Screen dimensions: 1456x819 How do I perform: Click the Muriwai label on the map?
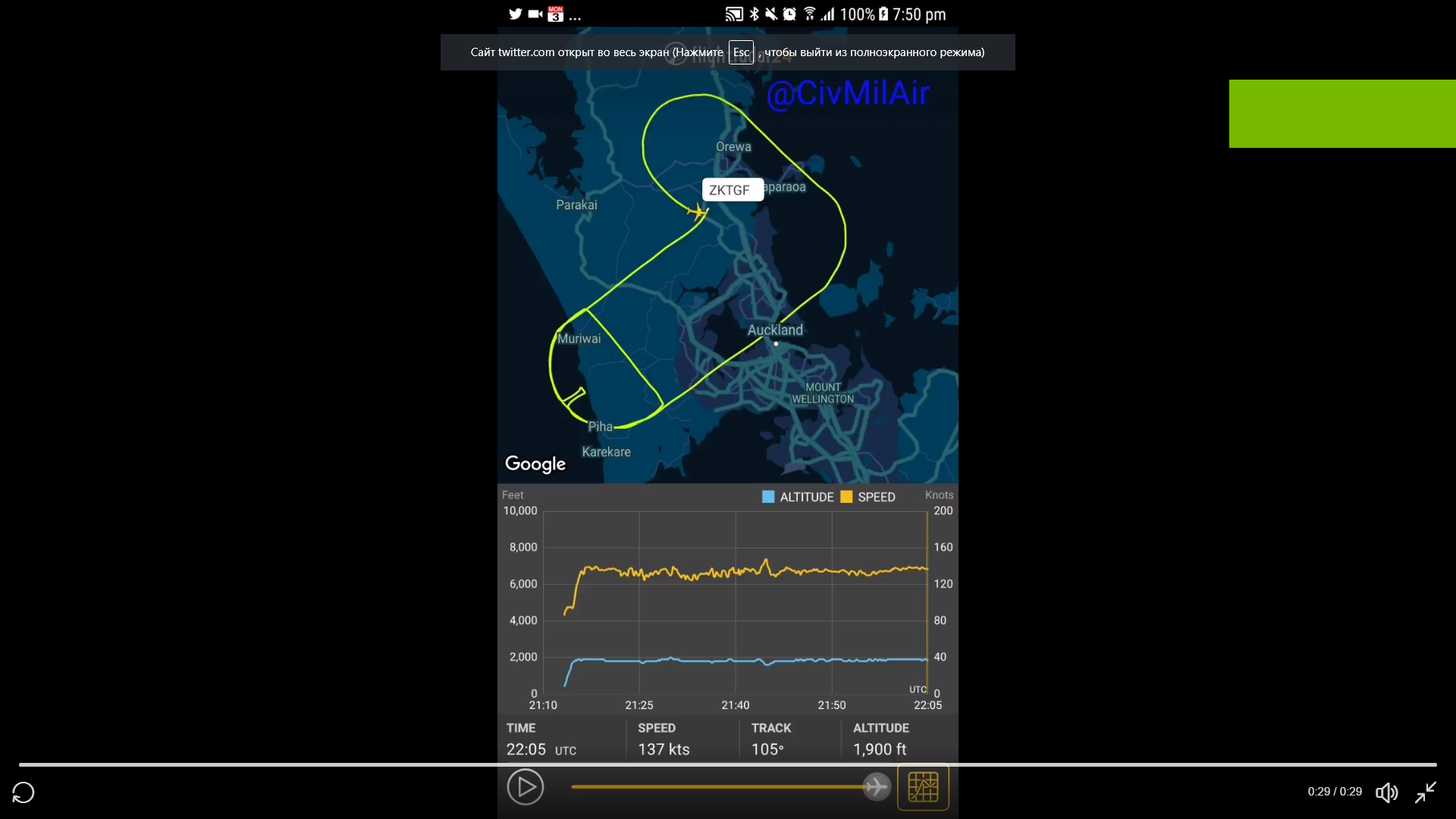point(579,339)
